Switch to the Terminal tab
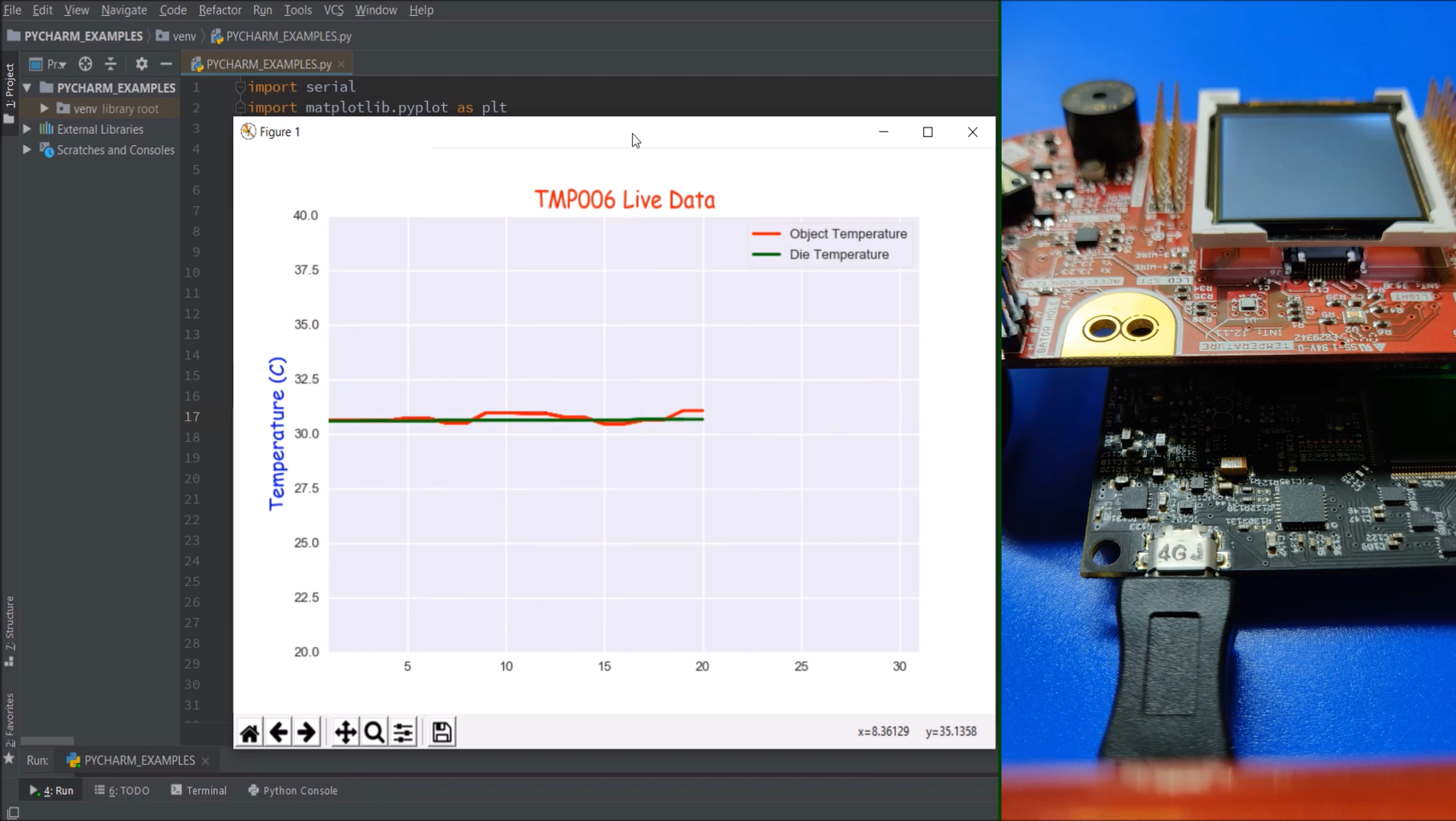The width and height of the screenshot is (1456, 821). pyautogui.click(x=199, y=790)
